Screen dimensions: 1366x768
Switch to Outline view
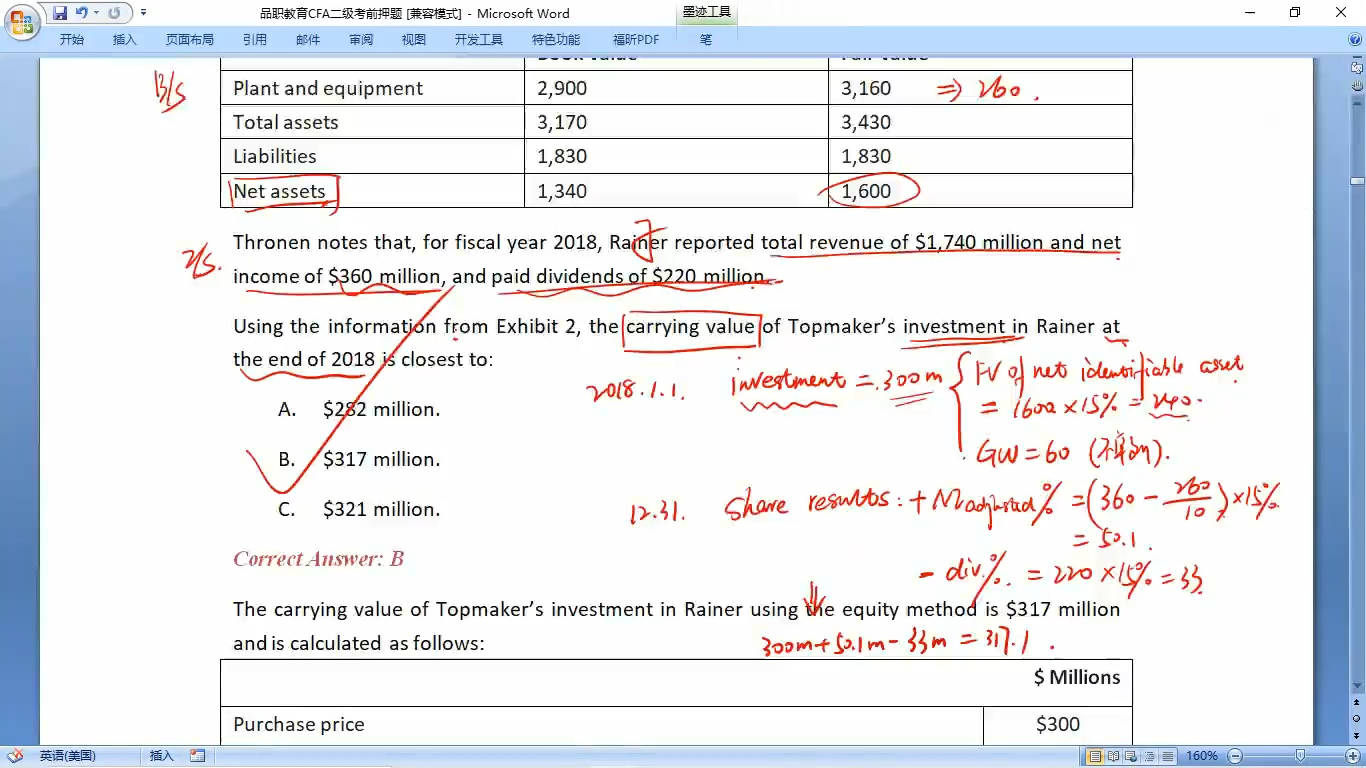point(1150,756)
